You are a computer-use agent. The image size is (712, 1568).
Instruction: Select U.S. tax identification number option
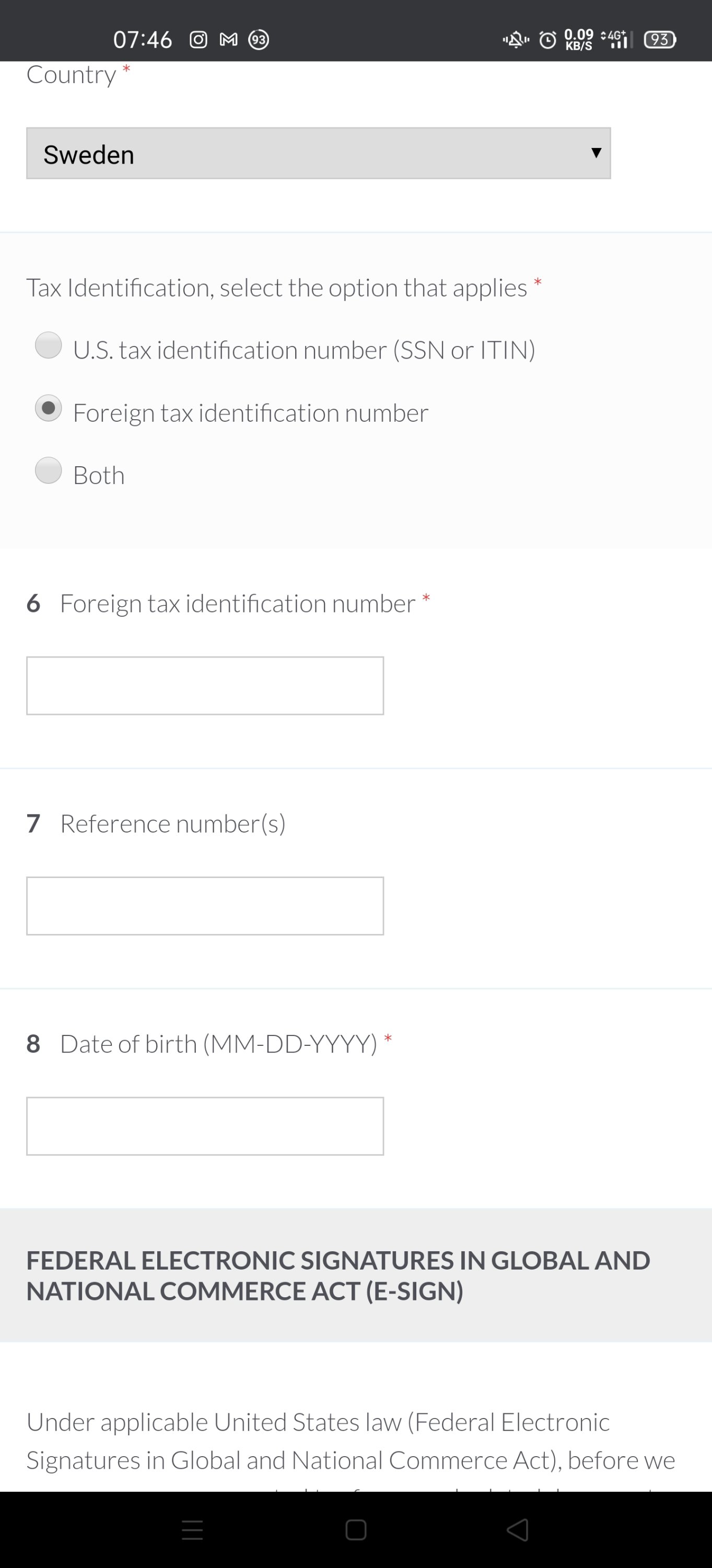tap(49, 345)
